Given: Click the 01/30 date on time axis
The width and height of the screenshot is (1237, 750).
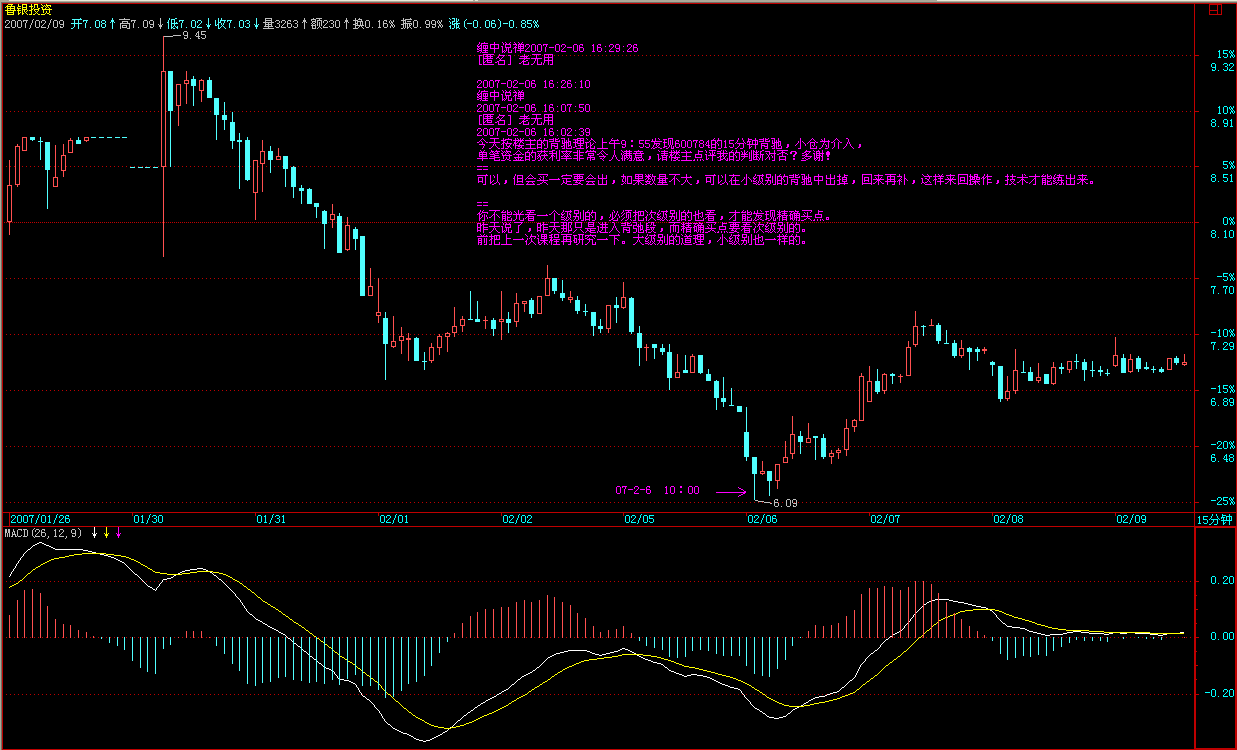Looking at the screenshot, I should click(148, 519).
